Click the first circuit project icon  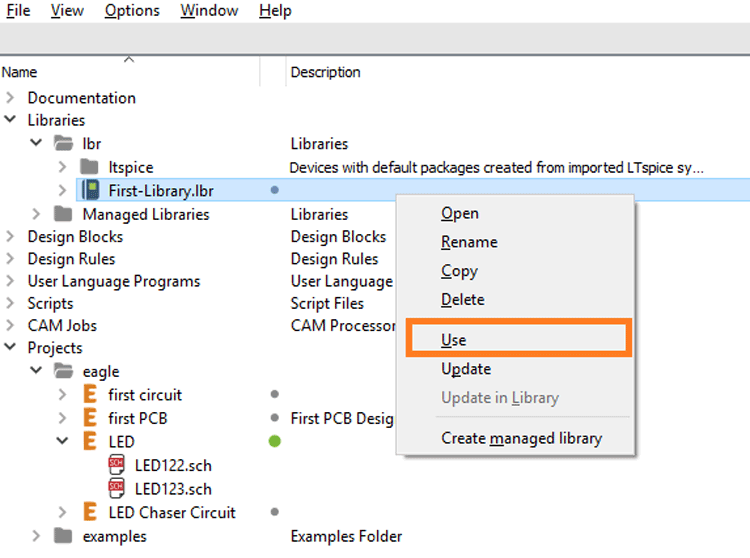tap(89, 394)
